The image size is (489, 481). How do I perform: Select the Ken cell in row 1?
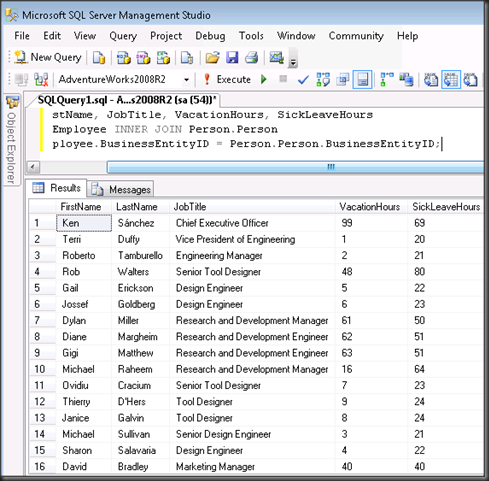[x=84, y=223]
